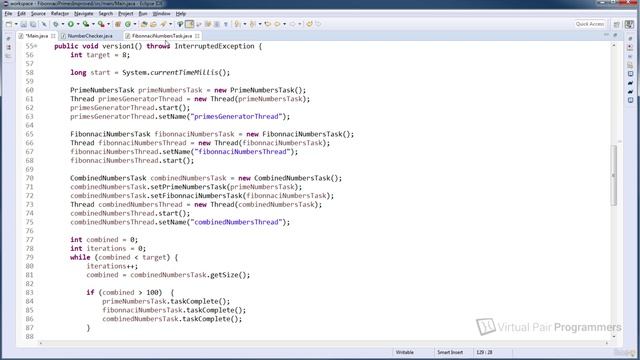Screen dimensions: 640x360
Task: Open the Forward history dropdown arrow
Action: click(300, 24)
